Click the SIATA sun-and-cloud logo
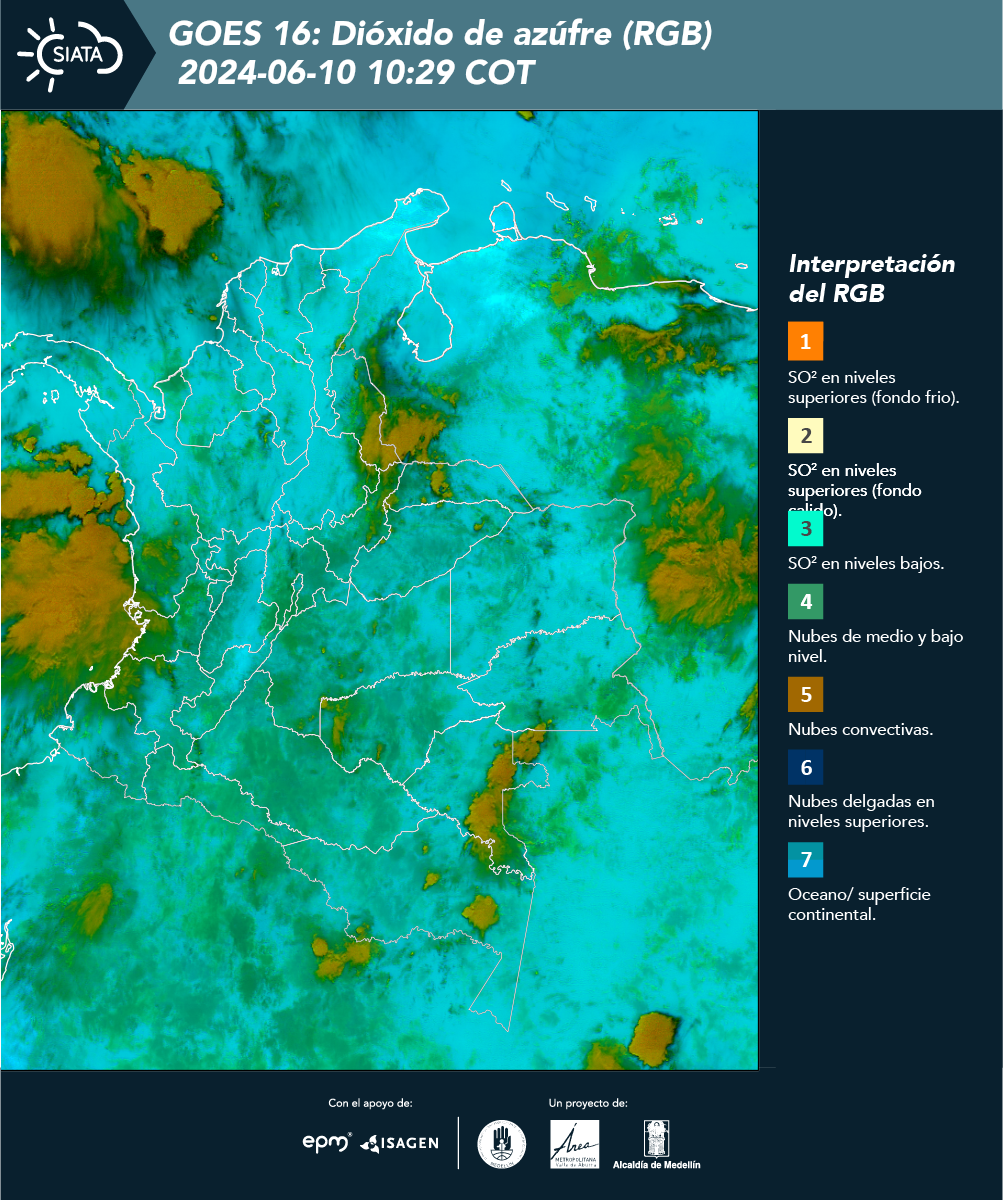This screenshot has width=1003, height=1200. coord(70,54)
